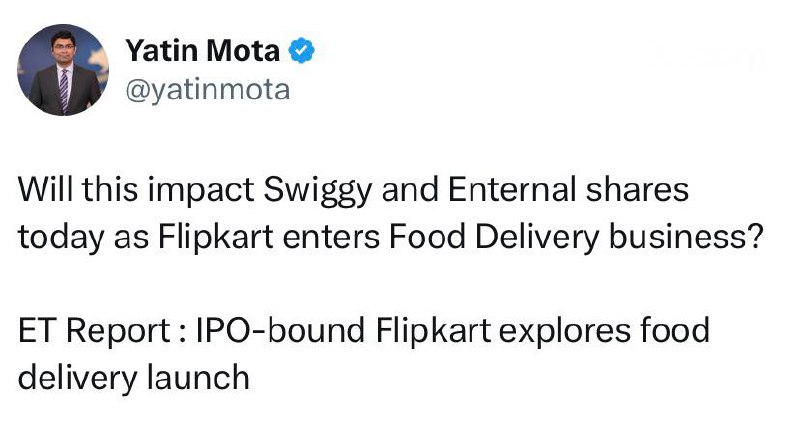Click the blue verified badge
The width and height of the screenshot is (800, 423).
(x=300, y=51)
